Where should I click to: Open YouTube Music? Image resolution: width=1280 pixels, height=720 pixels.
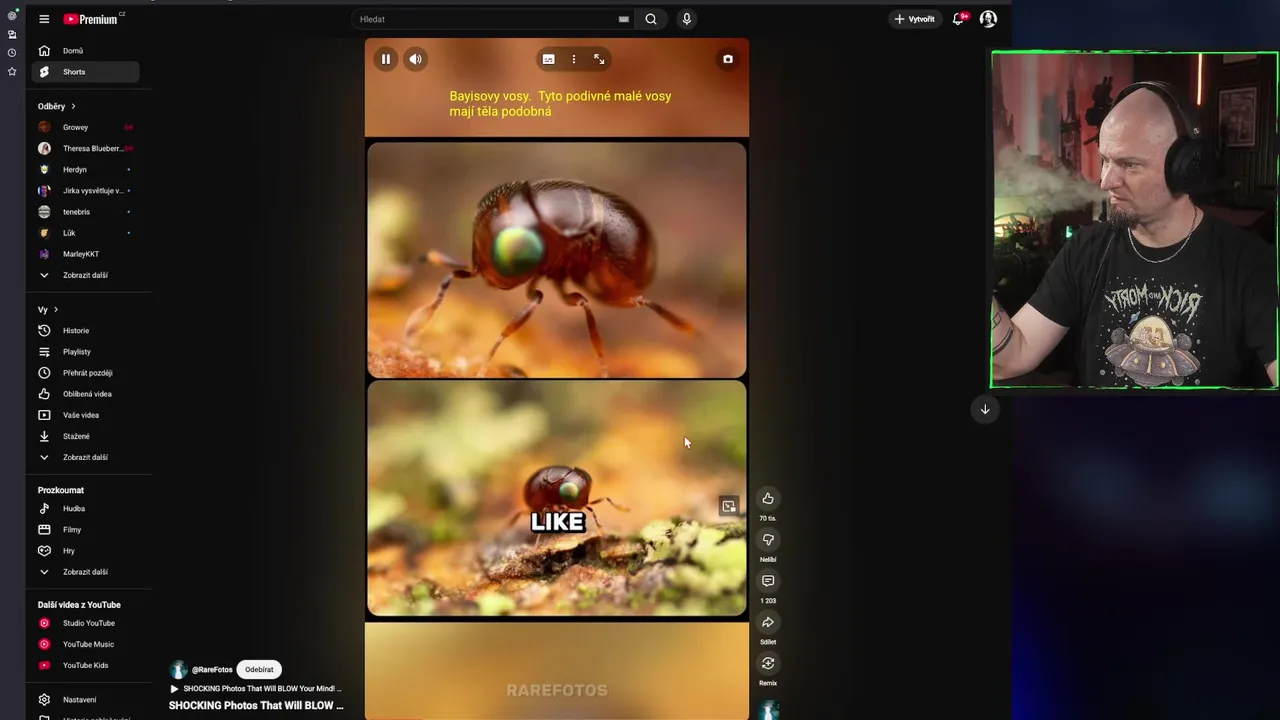click(85, 644)
